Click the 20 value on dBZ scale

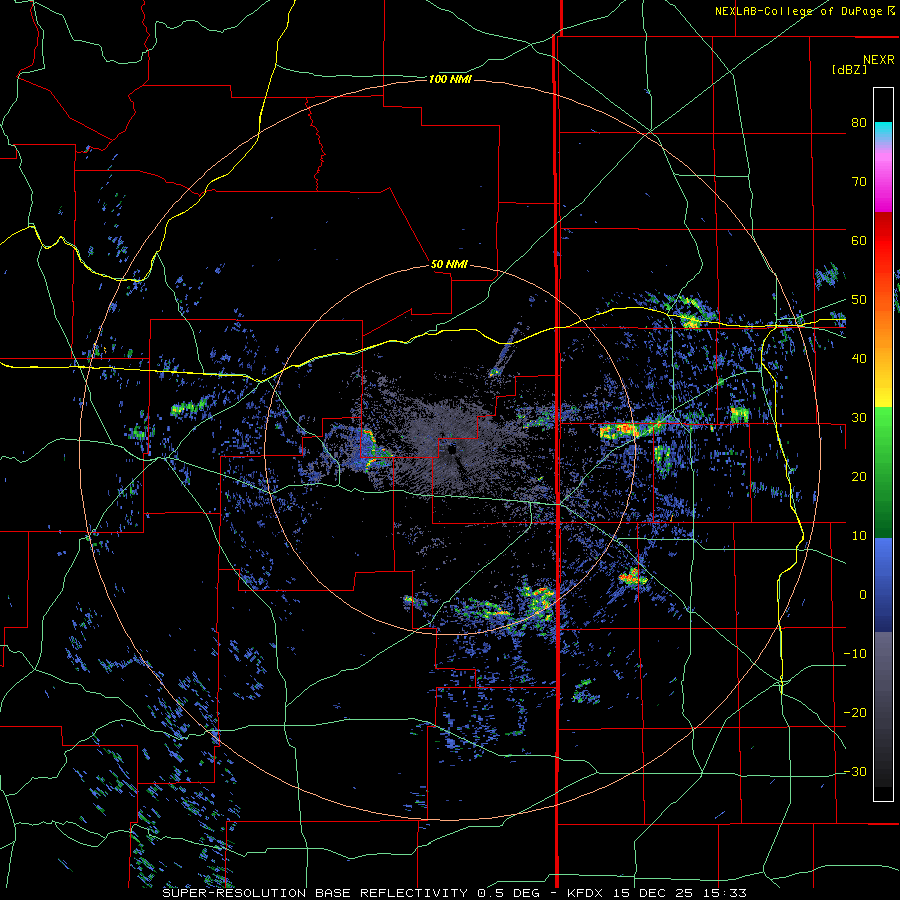click(x=859, y=477)
